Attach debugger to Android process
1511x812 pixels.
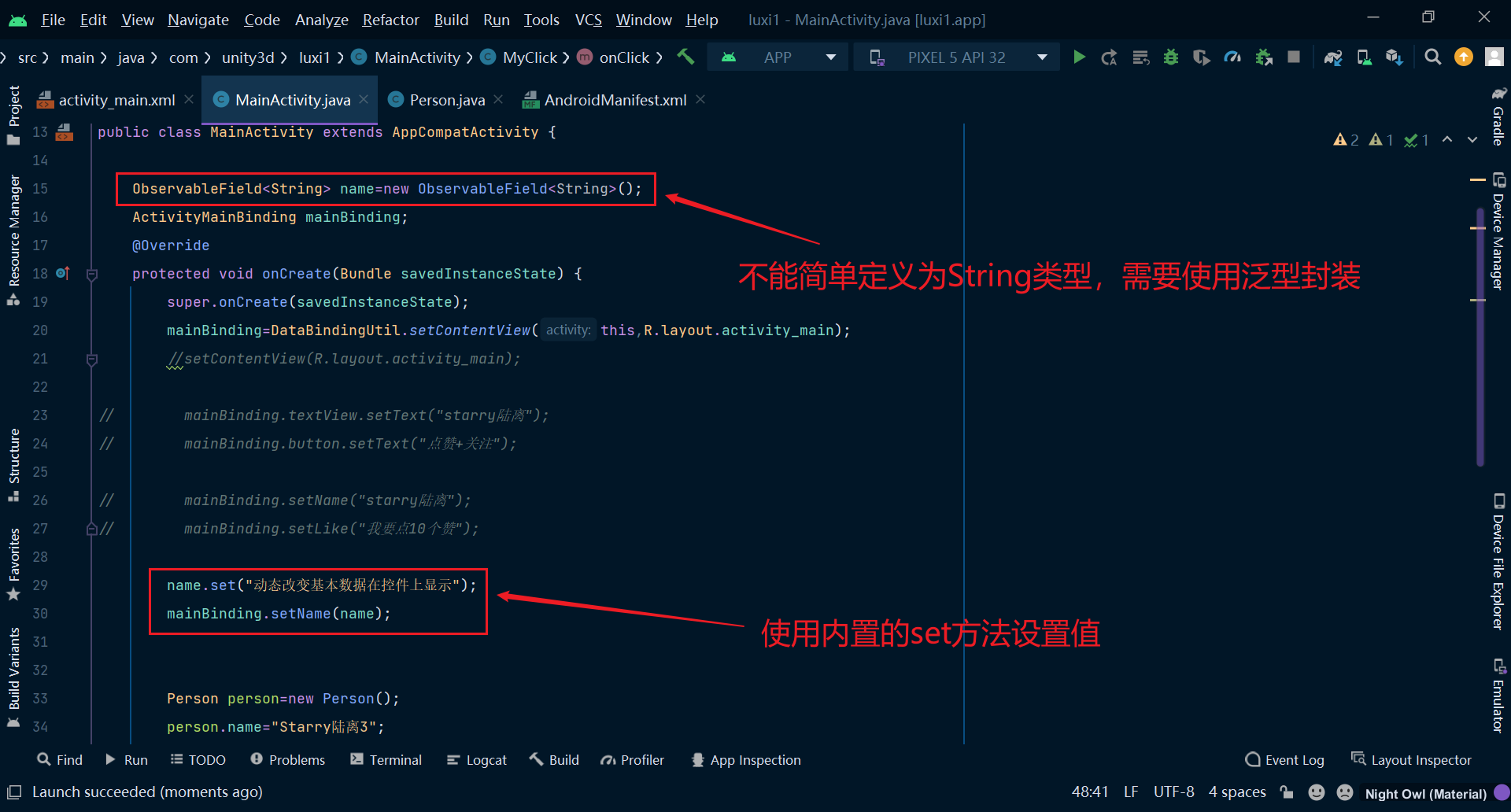1264,57
